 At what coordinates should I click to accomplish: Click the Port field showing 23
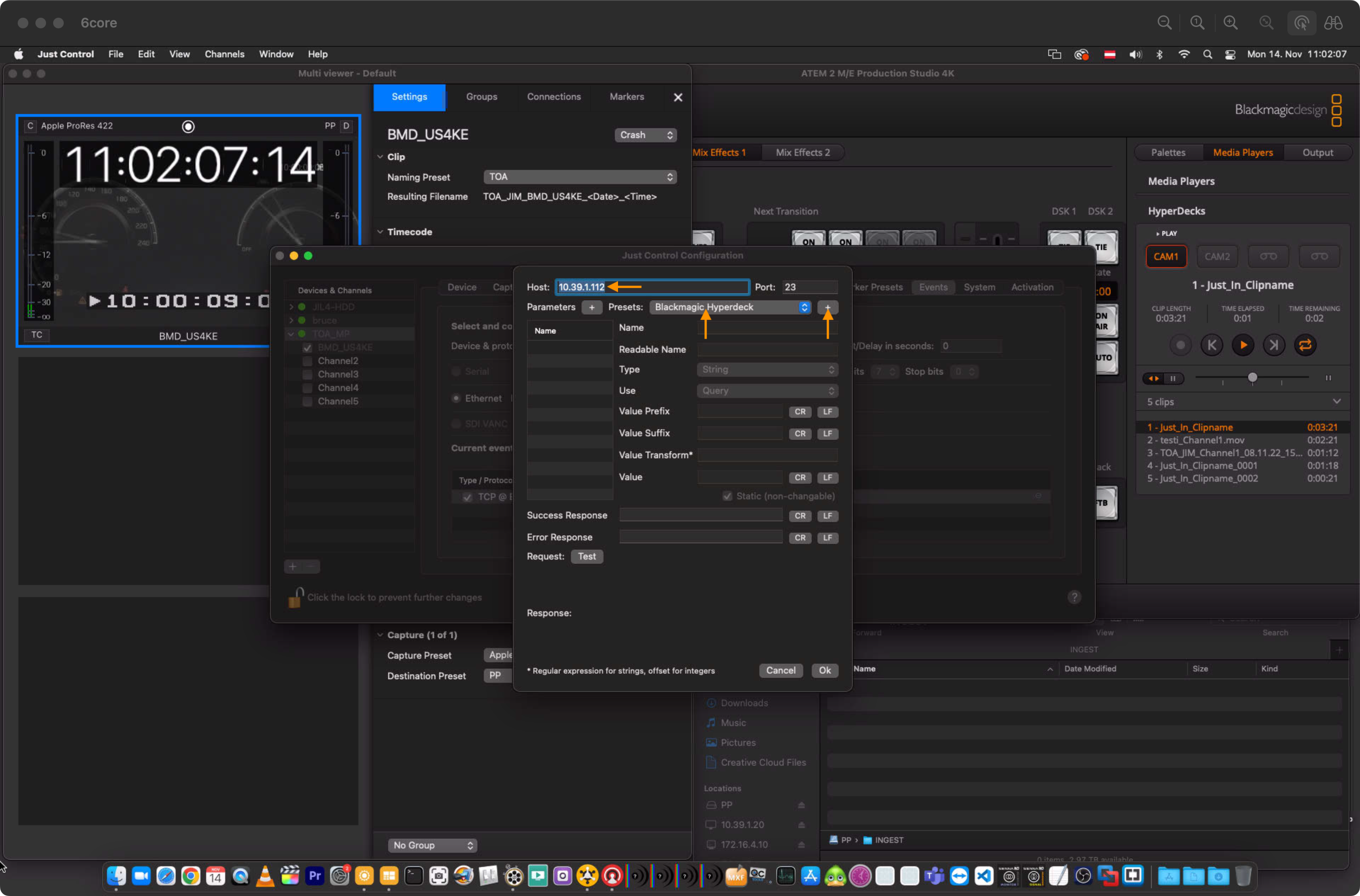pyautogui.click(x=810, y=287)
